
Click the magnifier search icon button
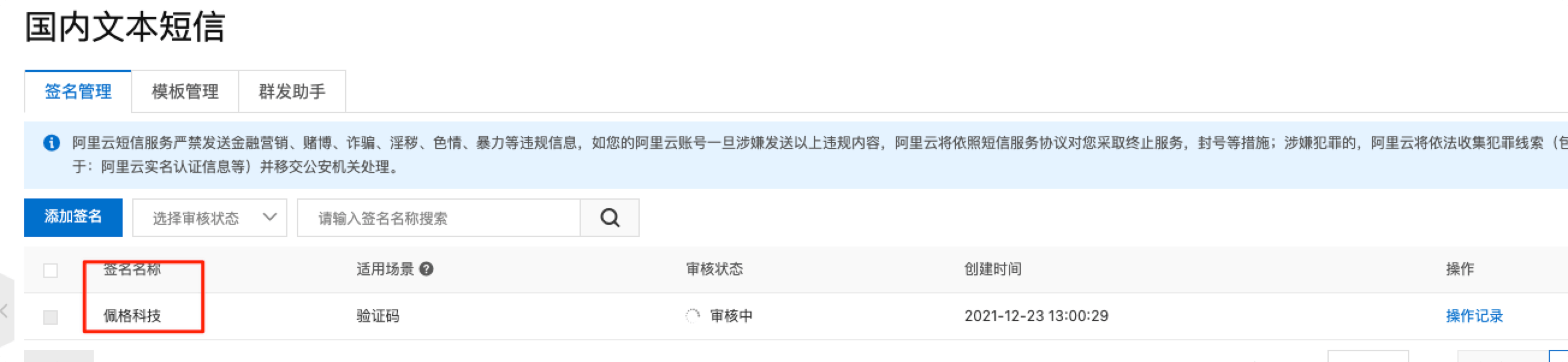[610, 217]
